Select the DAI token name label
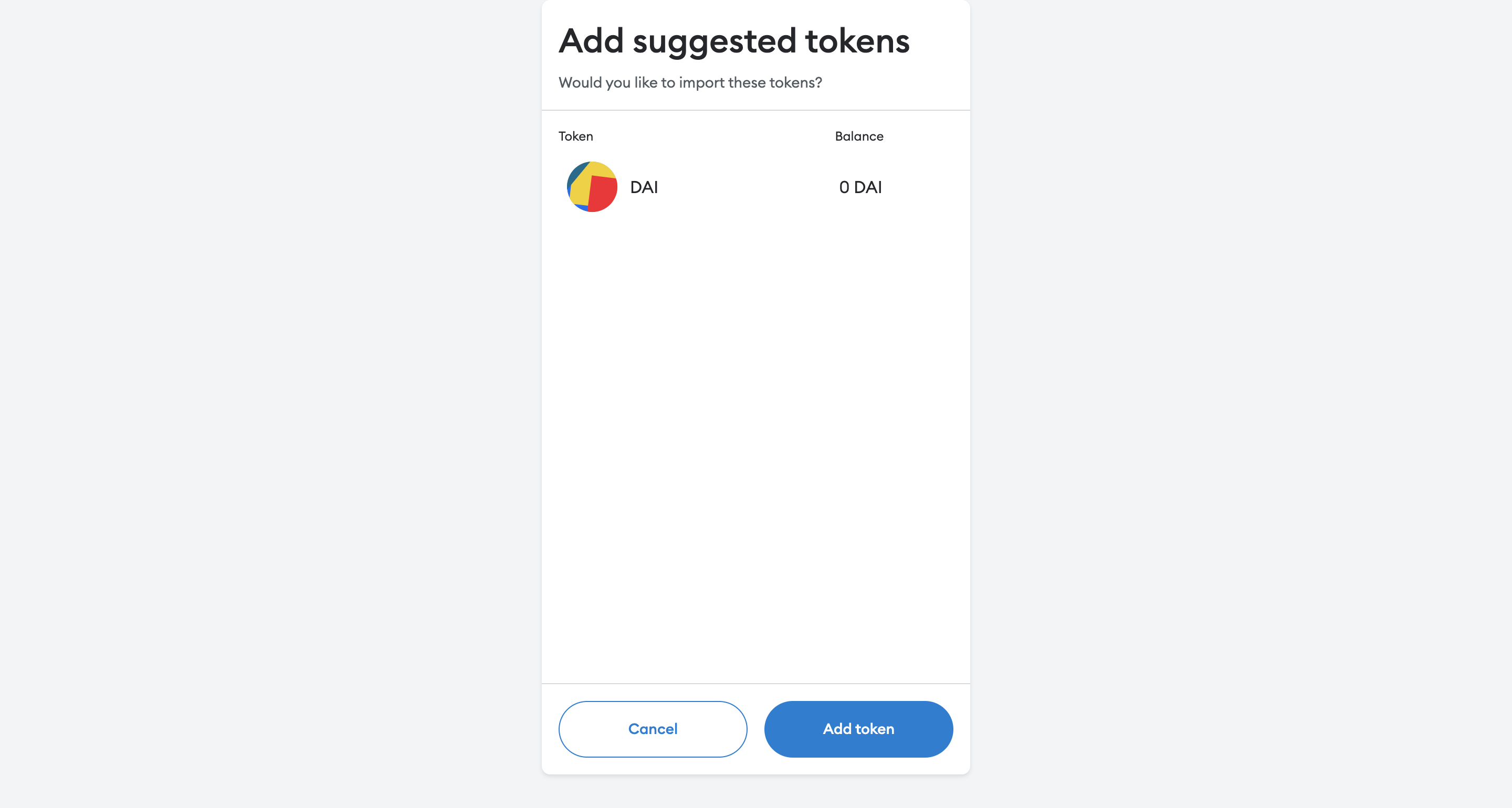1512x808 pixels. pyautogui.click(x=644, y=187)
